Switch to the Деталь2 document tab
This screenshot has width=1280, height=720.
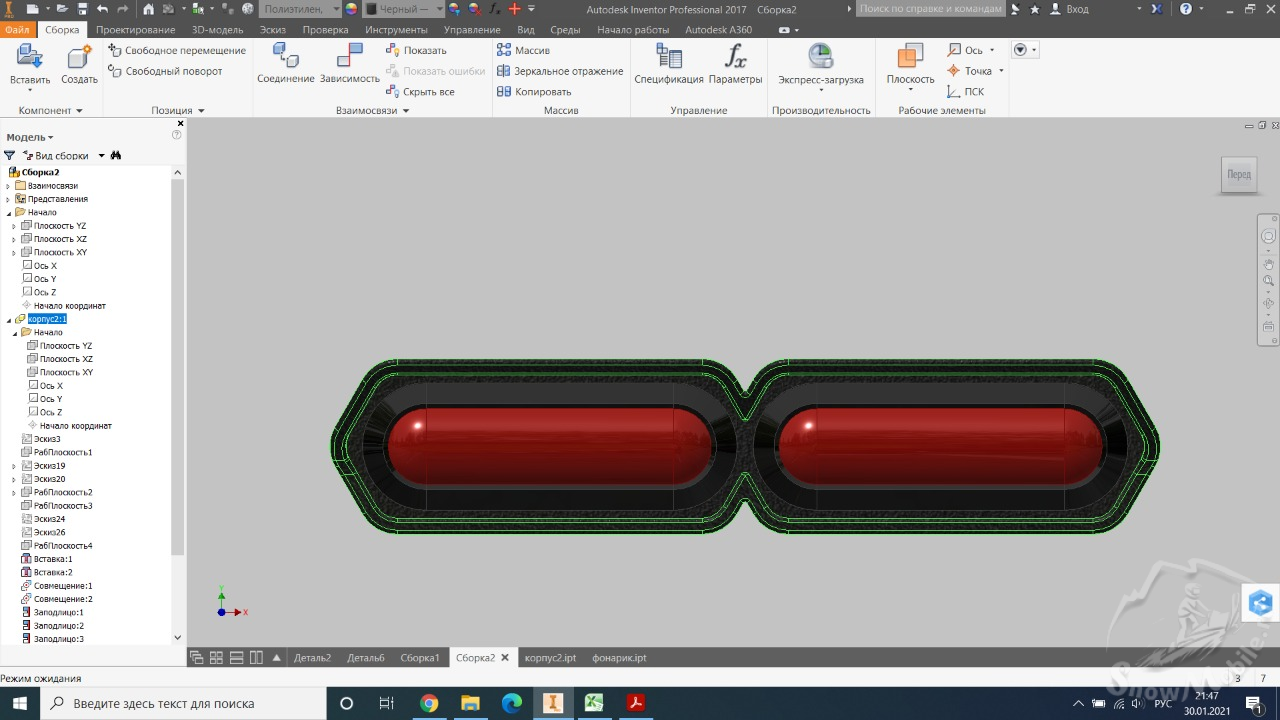click(312, 658)
